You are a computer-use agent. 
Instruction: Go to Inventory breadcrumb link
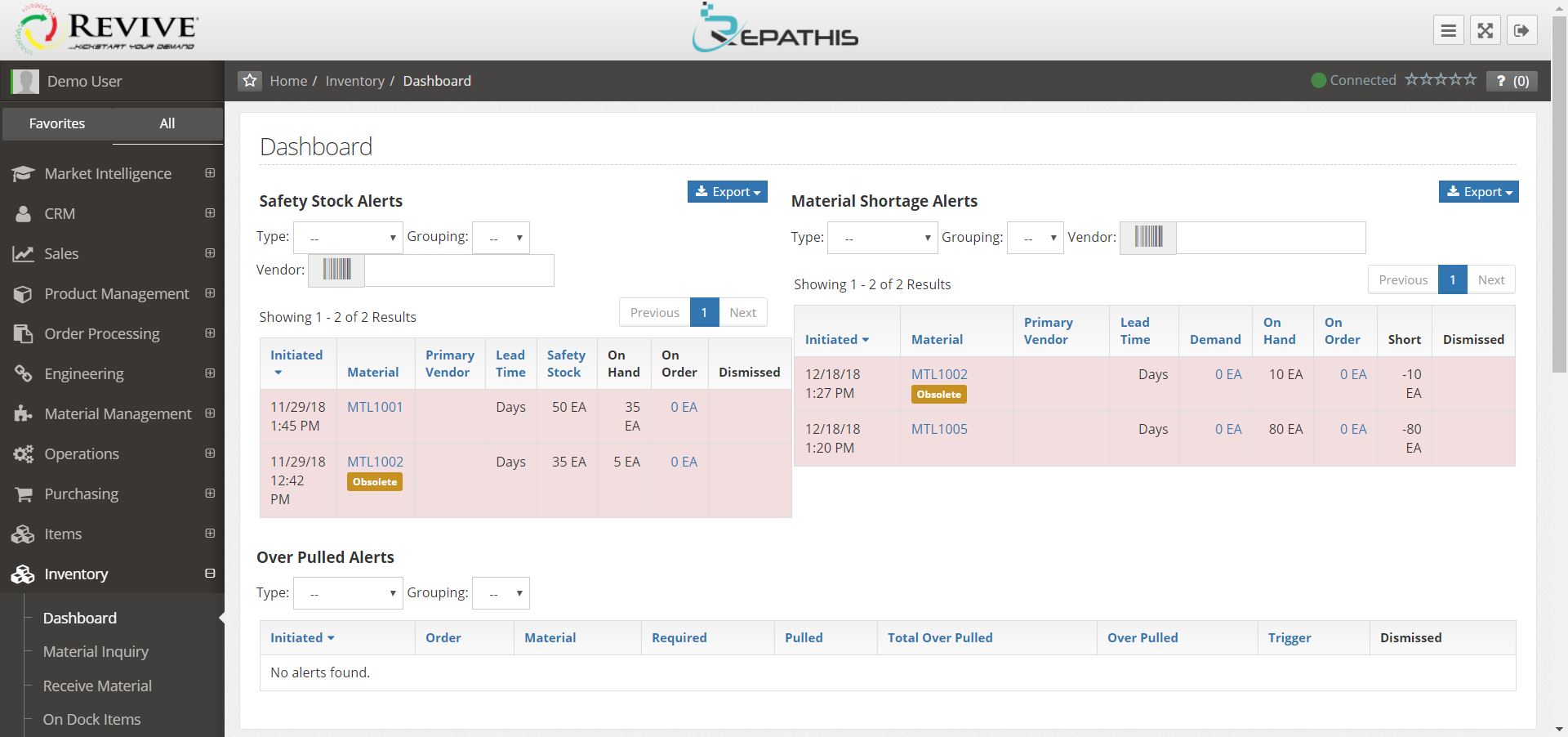coord(354,81)
